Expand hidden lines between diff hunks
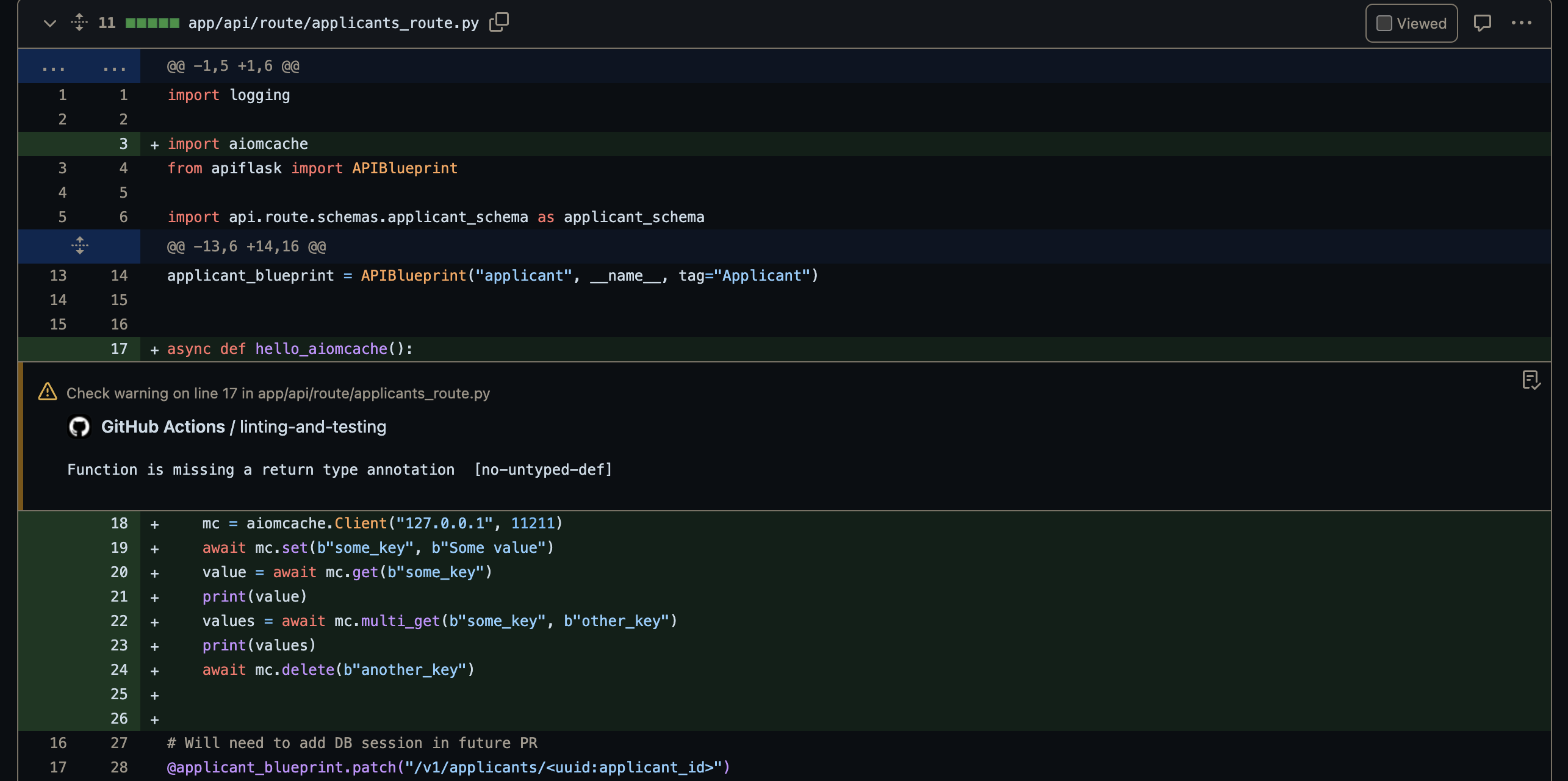Screen dimensions: 1568x781 click(79, 246)
